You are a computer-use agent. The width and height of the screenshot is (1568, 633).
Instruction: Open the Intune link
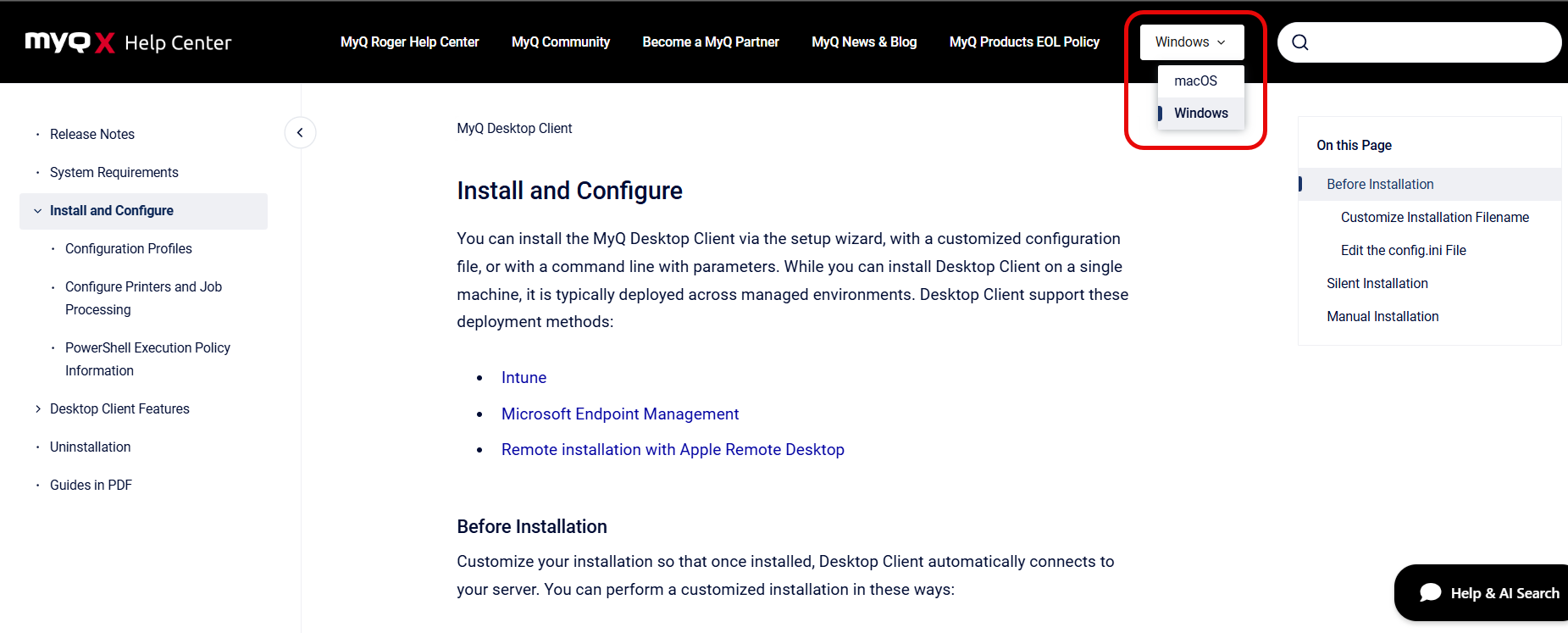(524, 378)
